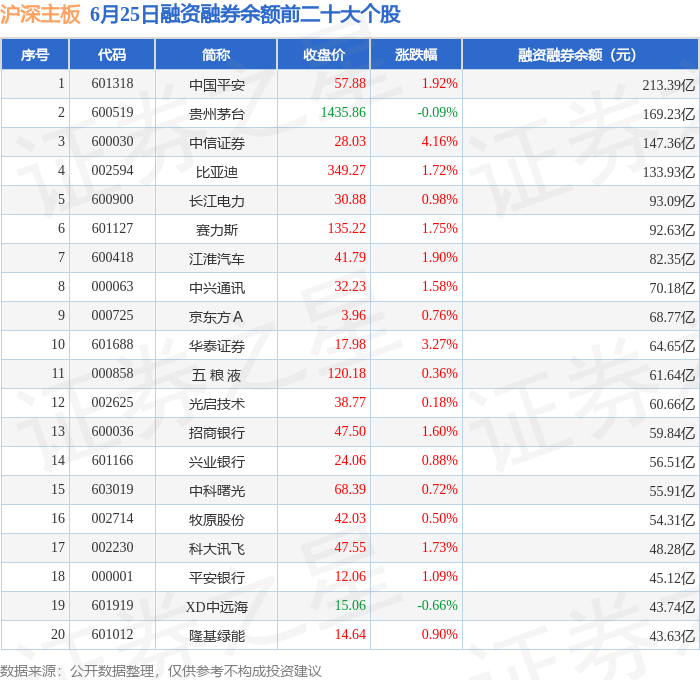The width and height of the screenshot is (700, 680).
Task: Select the 数据来源 footer note
Action: tap(161, 671)
